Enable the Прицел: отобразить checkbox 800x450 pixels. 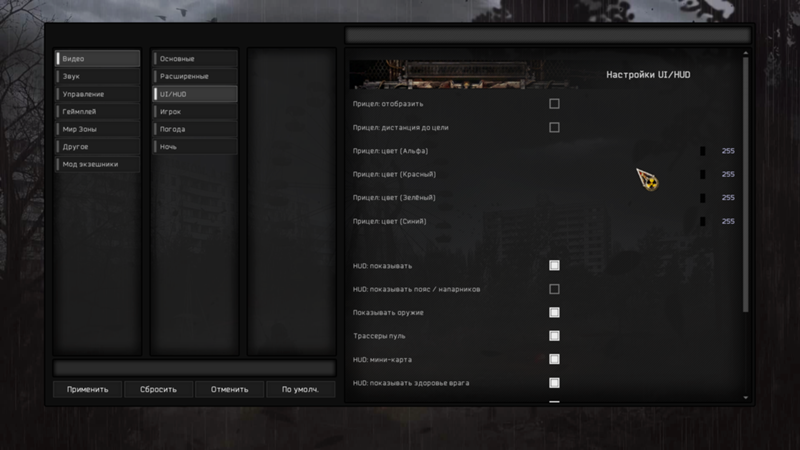pos(554,104)
